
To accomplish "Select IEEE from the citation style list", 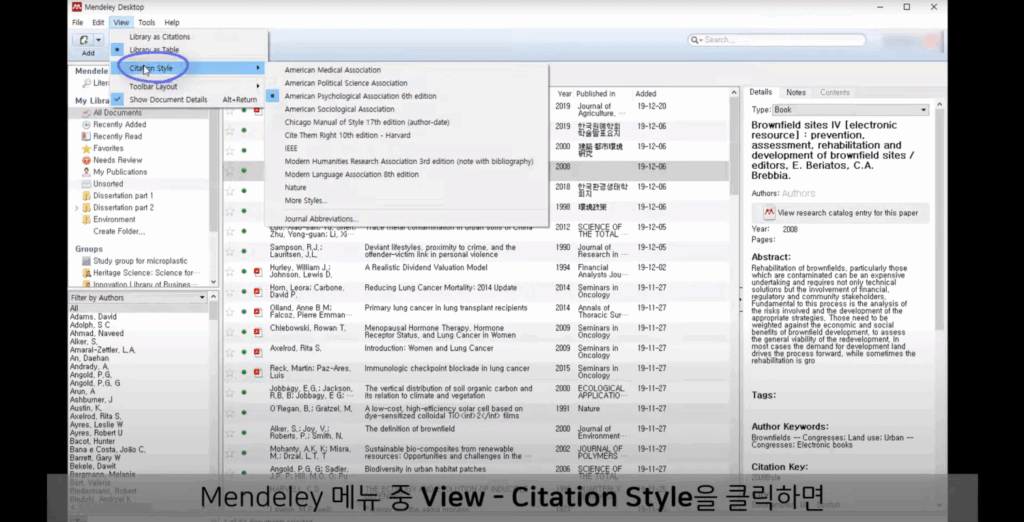I will tap(291, 148).
